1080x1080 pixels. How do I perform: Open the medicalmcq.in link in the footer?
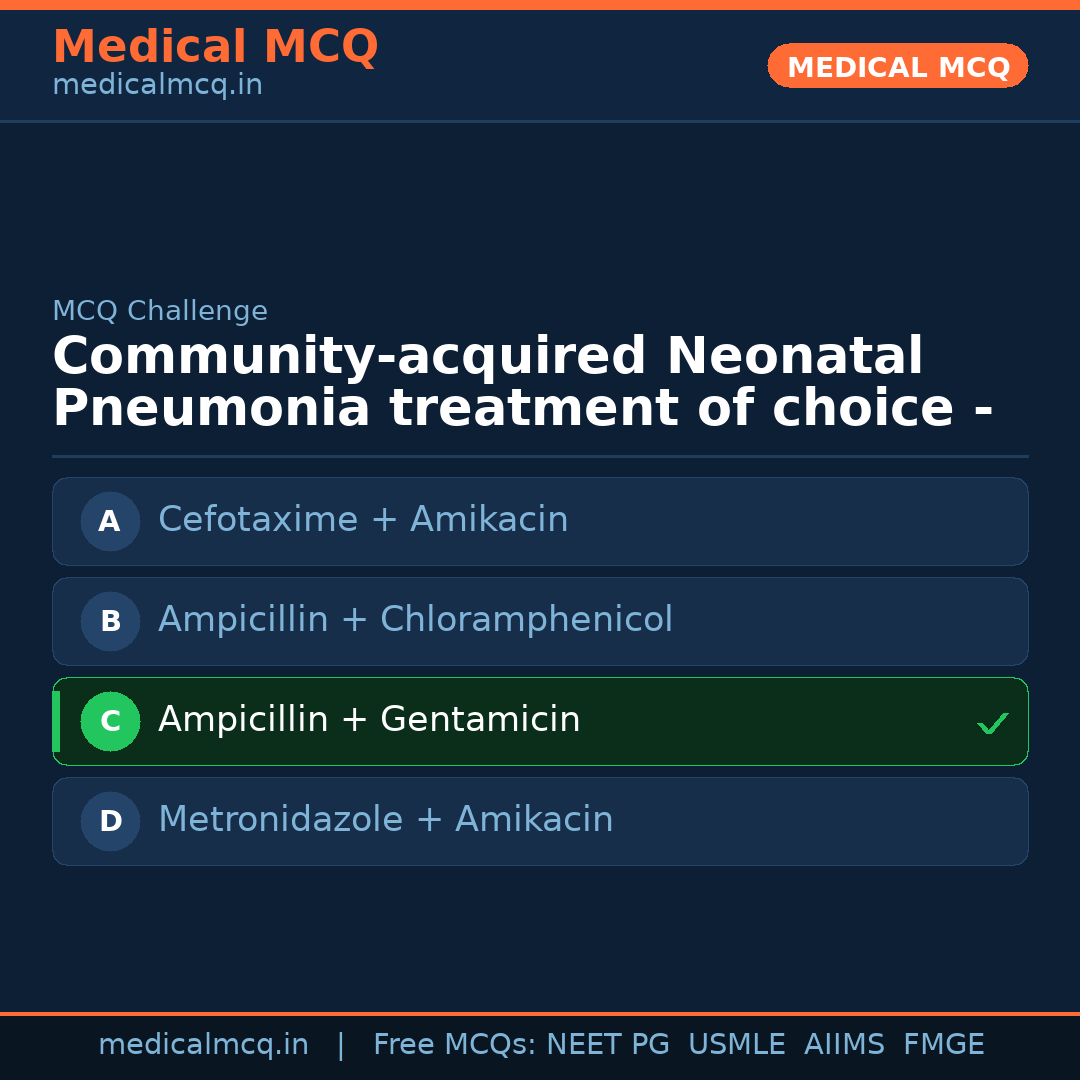(203, 1045)
